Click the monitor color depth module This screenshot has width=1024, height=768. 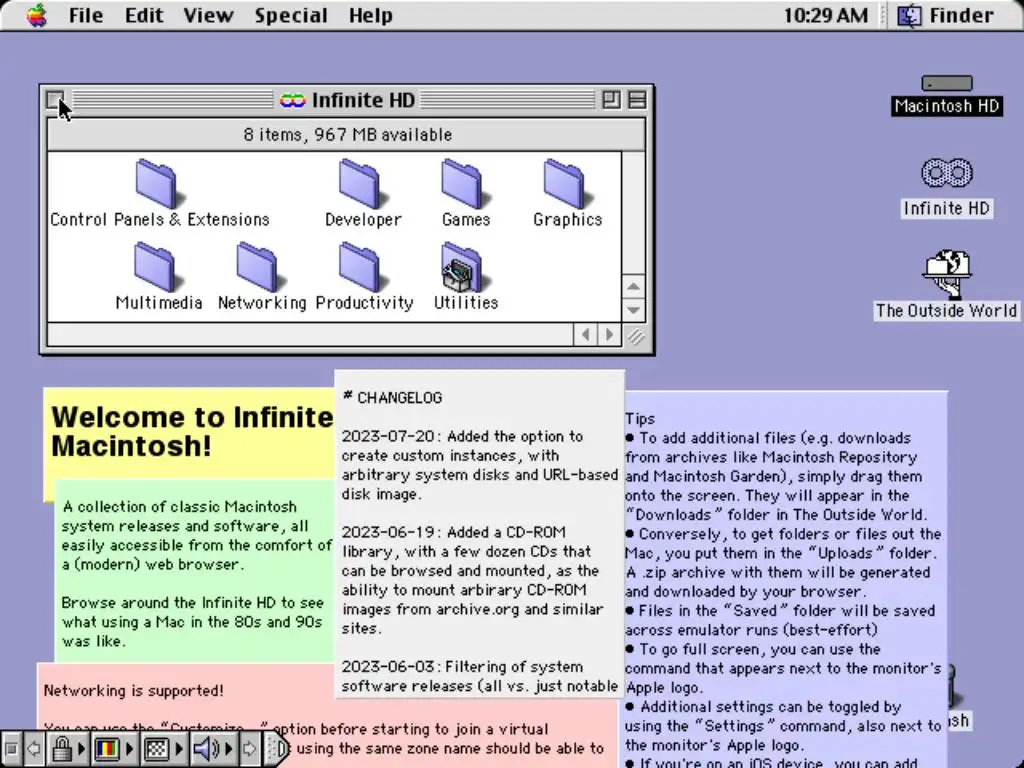107,748
